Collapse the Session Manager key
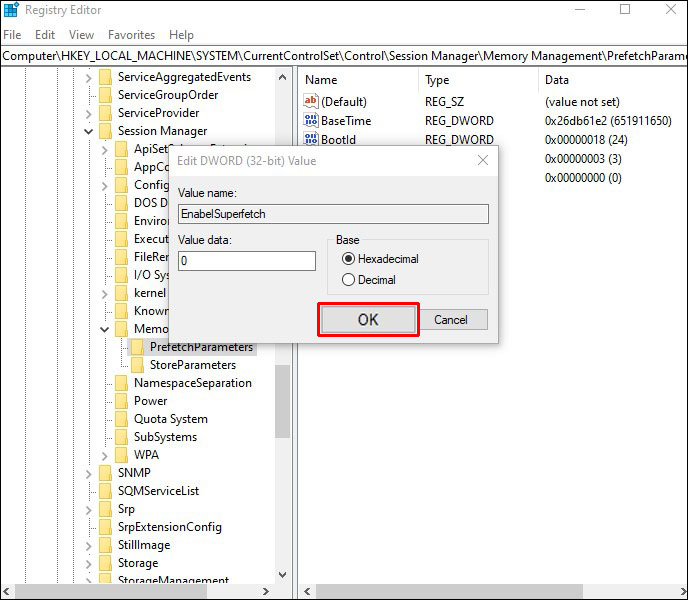 click(x=89, y=132)
